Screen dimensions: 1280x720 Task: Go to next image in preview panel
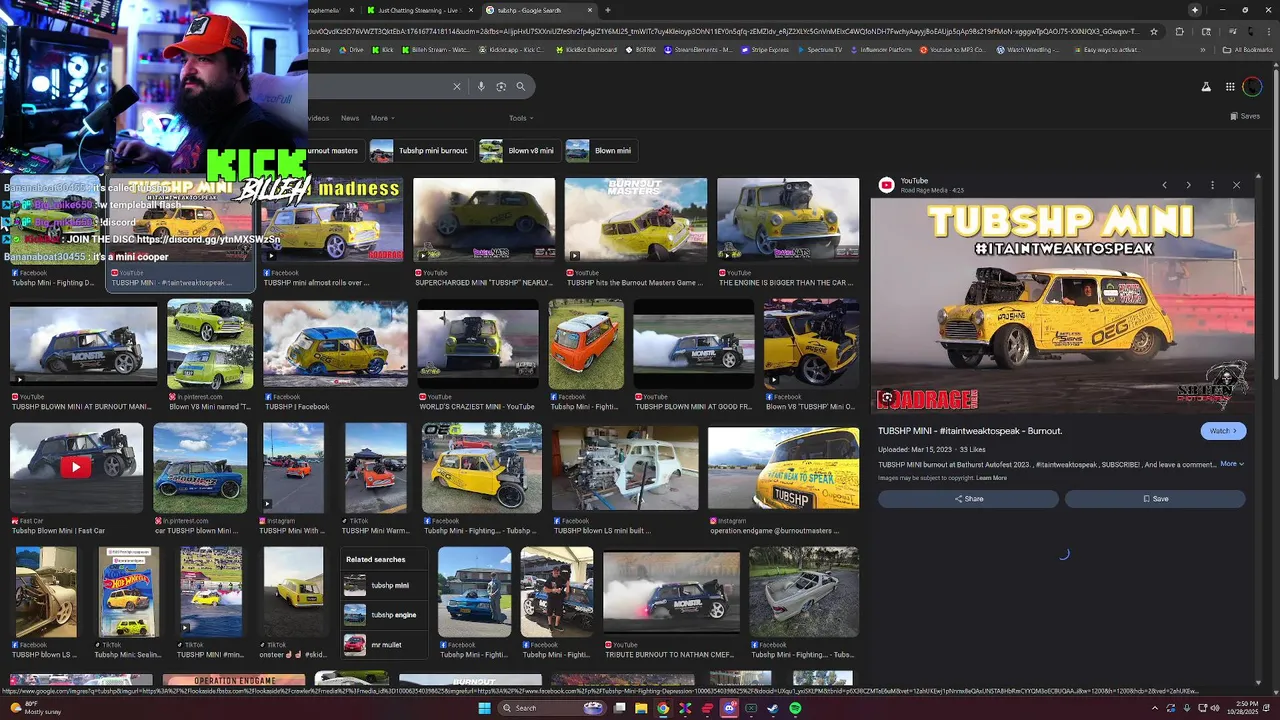click(x=1188, y=185)
